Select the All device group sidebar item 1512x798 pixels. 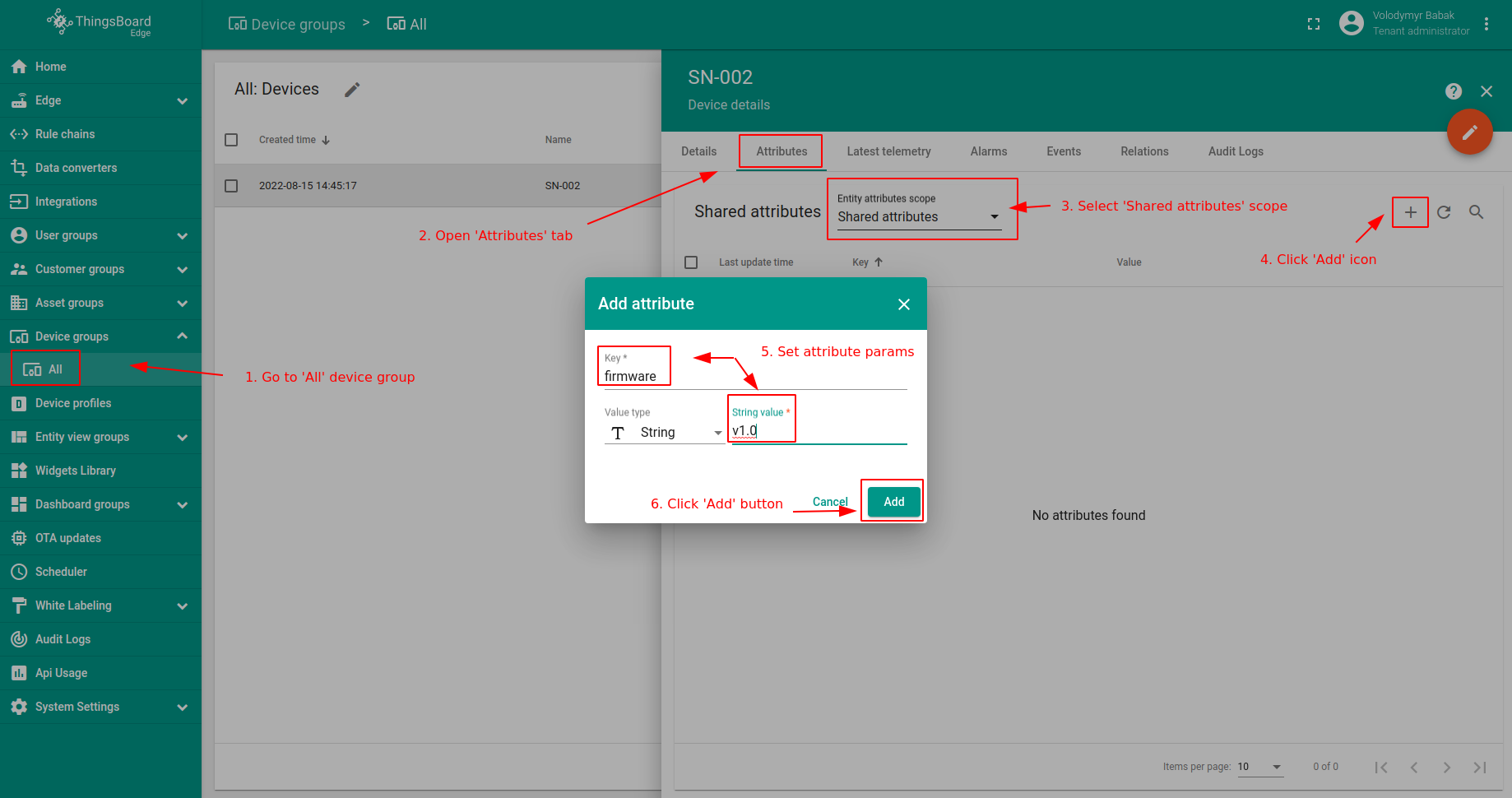click(100, 369)
